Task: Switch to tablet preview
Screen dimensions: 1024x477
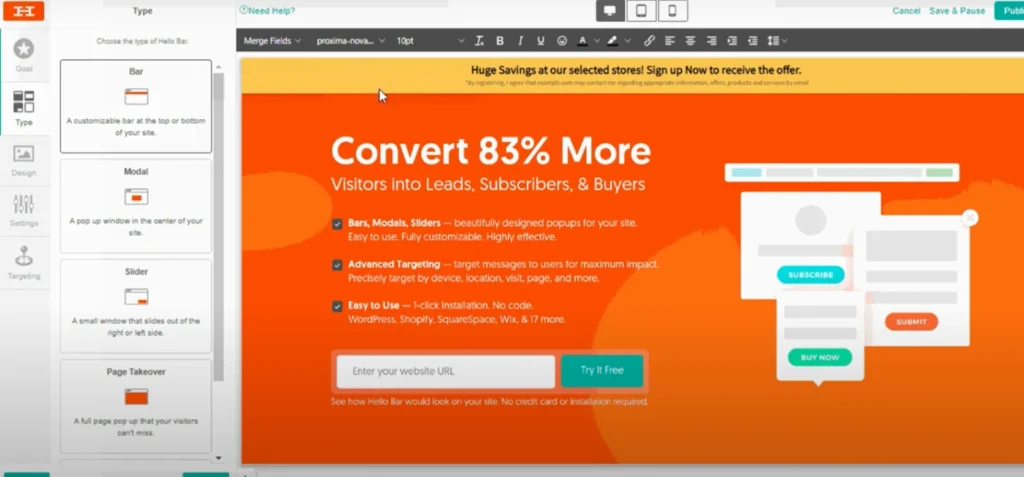Action: tap(641, 11)
